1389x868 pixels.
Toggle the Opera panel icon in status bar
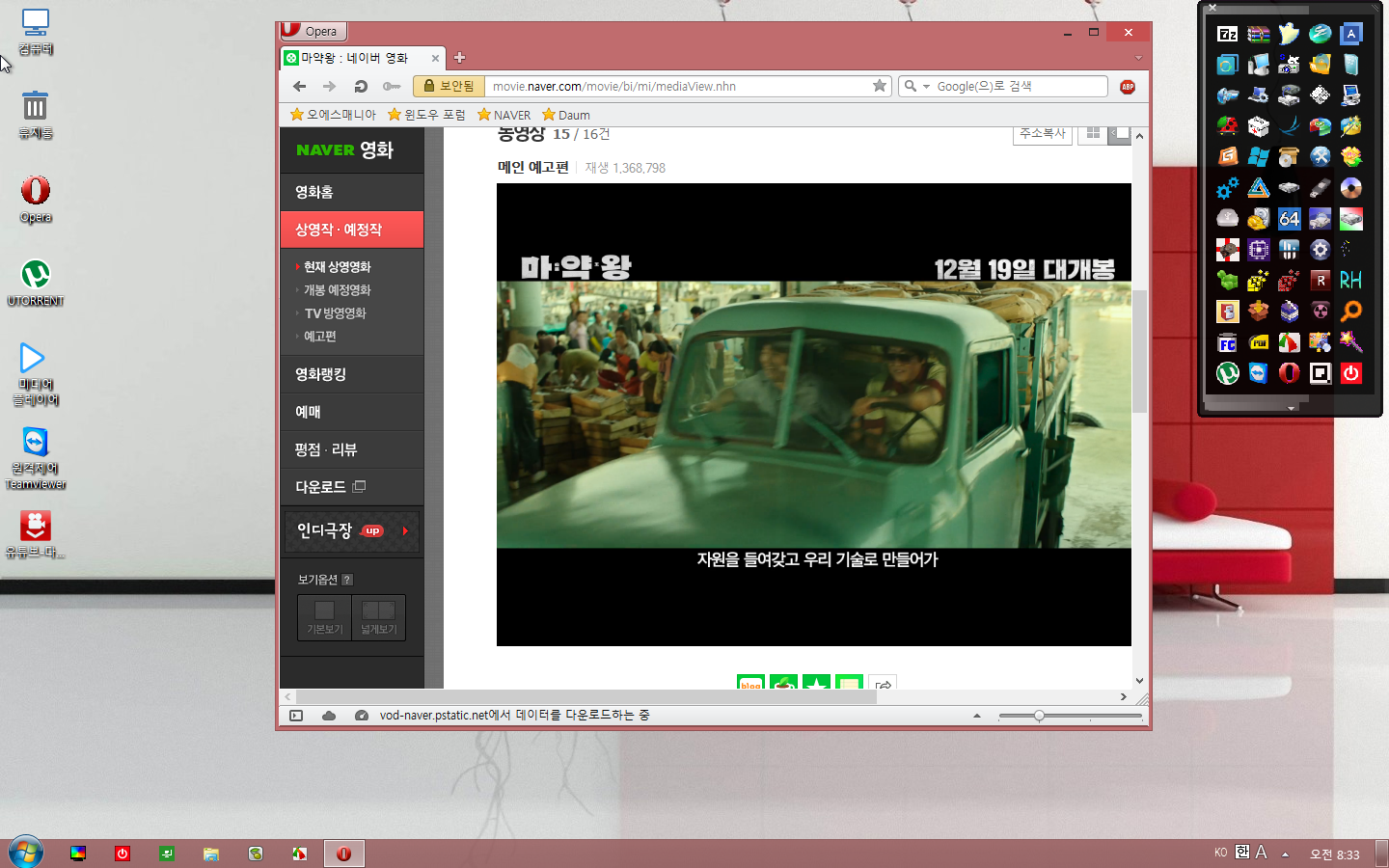296,716
